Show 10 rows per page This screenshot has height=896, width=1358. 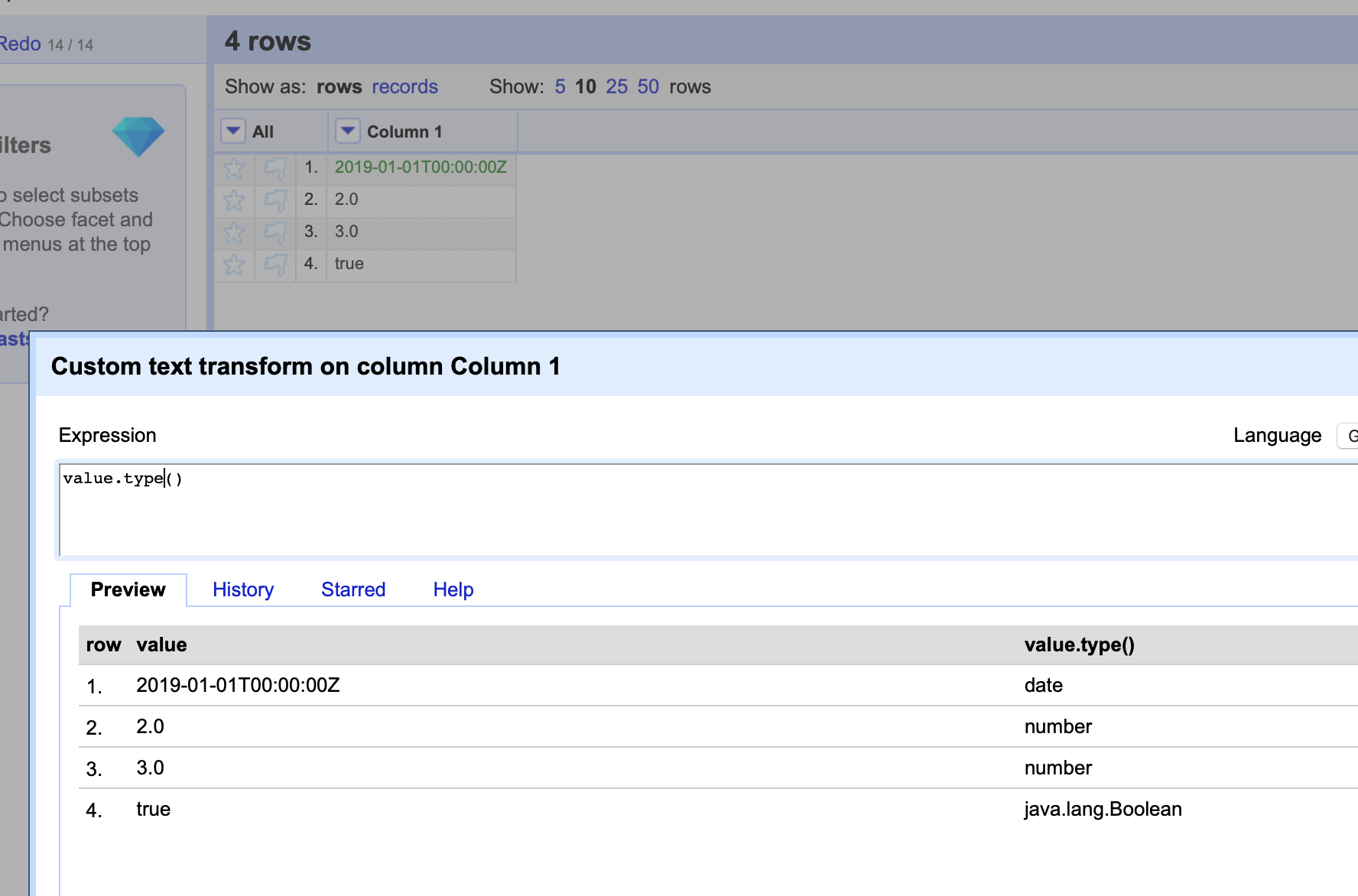click(586, 86)
